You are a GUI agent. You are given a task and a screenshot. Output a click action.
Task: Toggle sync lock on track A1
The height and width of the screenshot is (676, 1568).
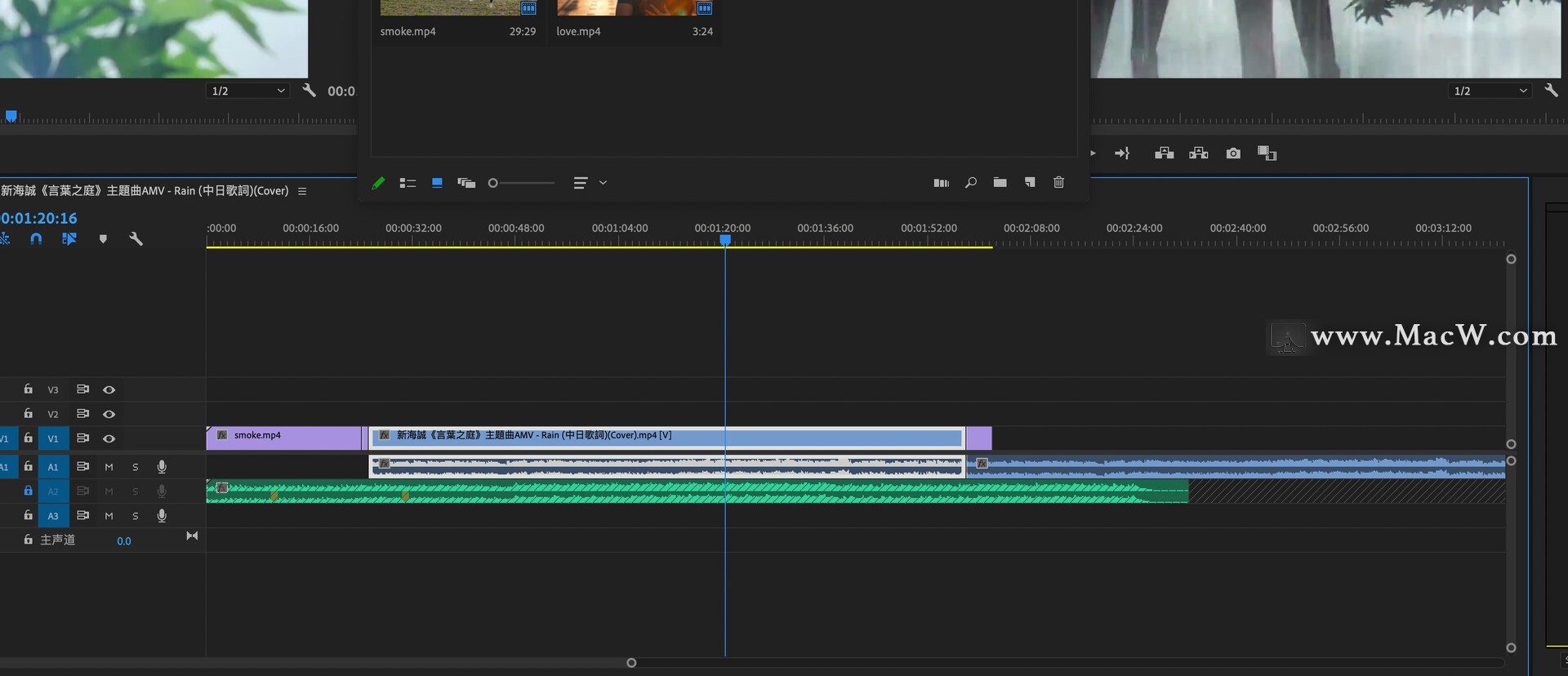(82, 466)
